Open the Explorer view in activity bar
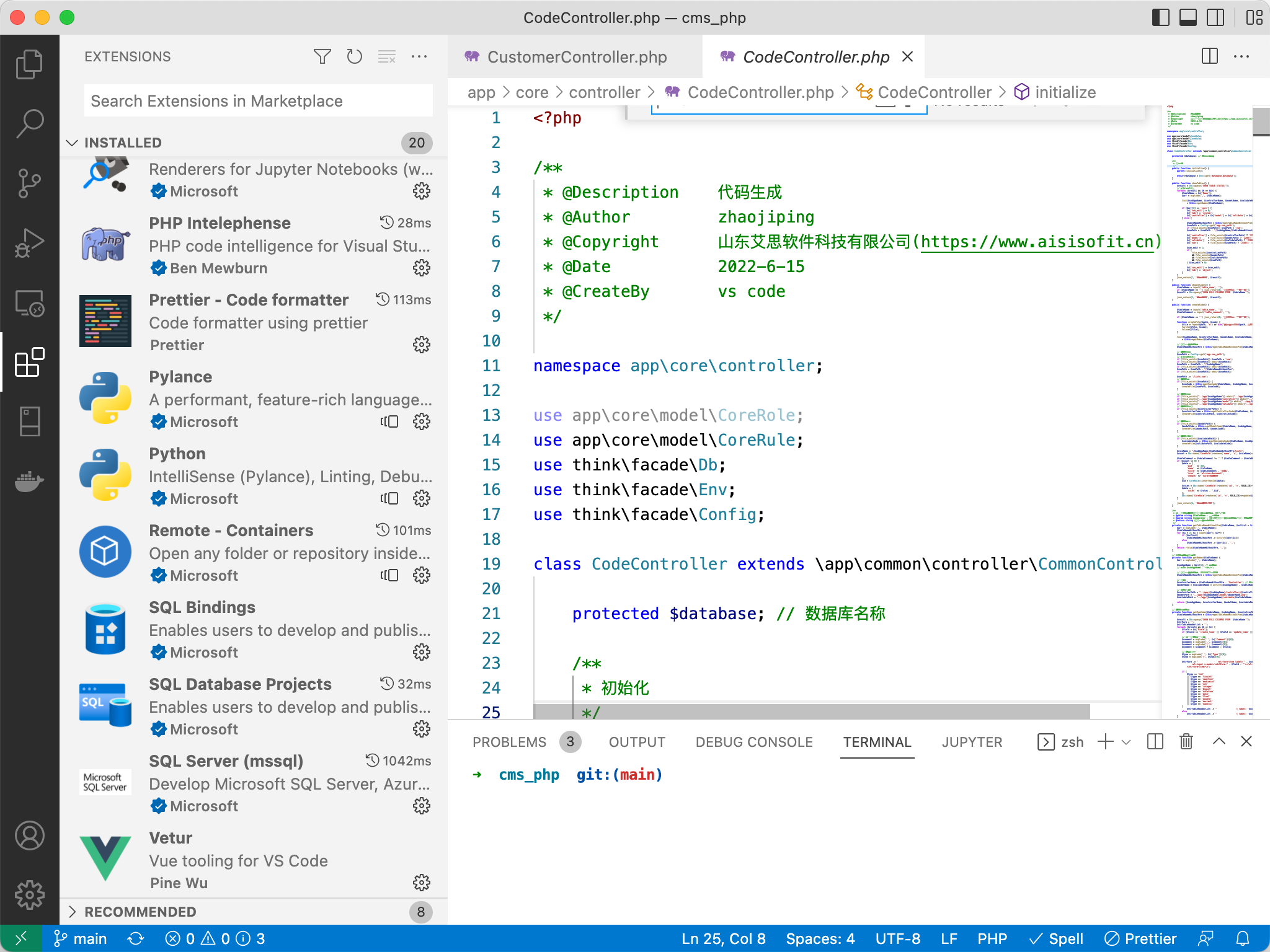 coord(29,64)
